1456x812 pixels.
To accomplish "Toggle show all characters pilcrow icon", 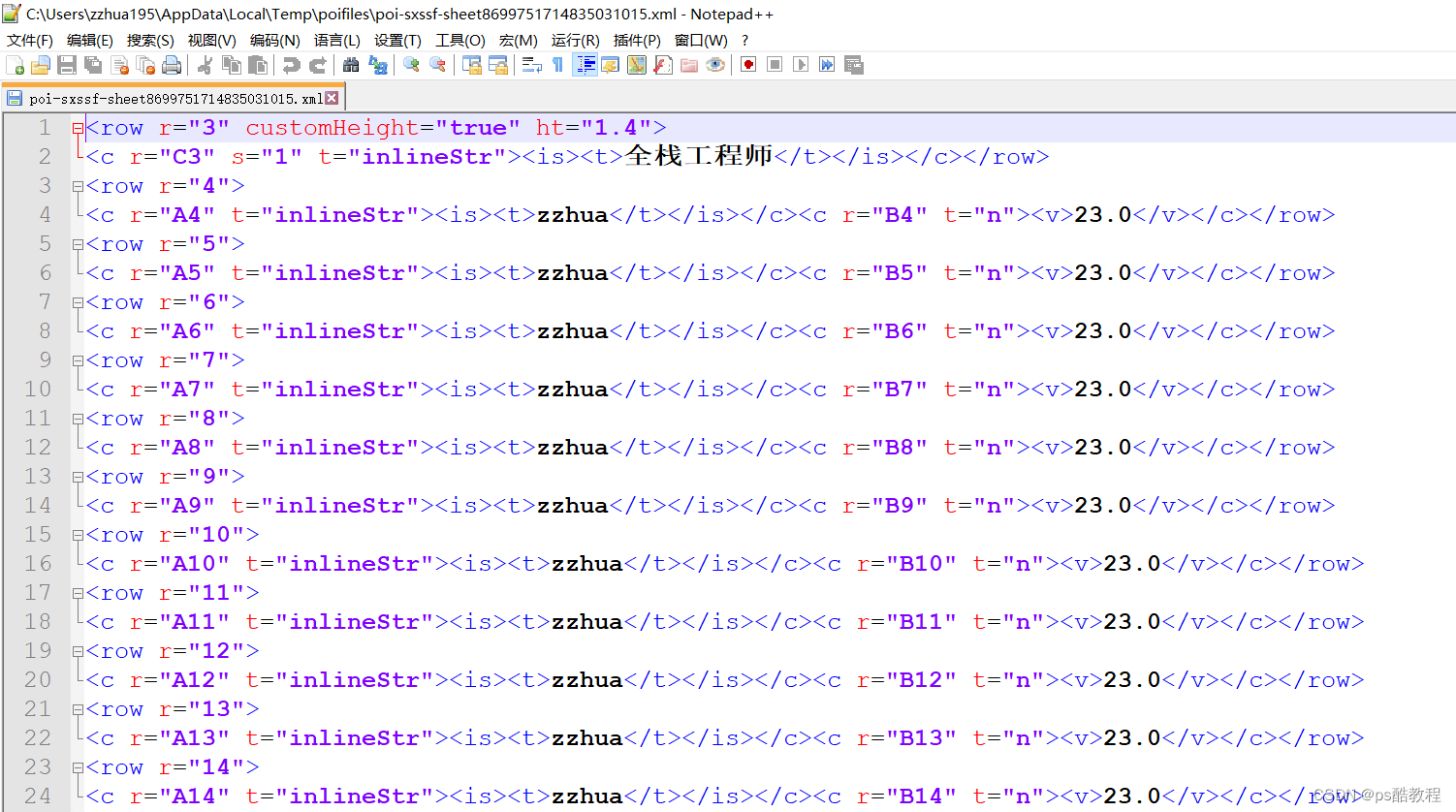I will point(557,65).
